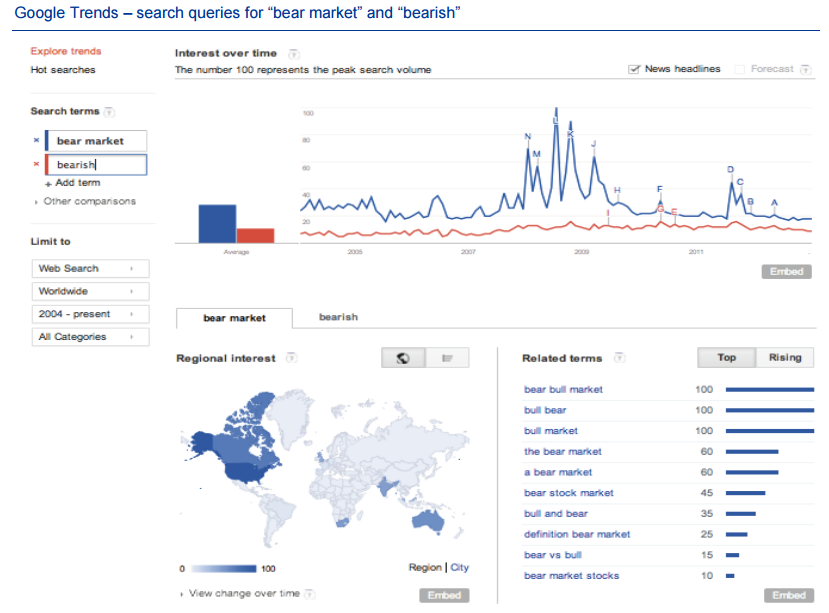Switch regional breakdown to Region

(x=425, y=567)
